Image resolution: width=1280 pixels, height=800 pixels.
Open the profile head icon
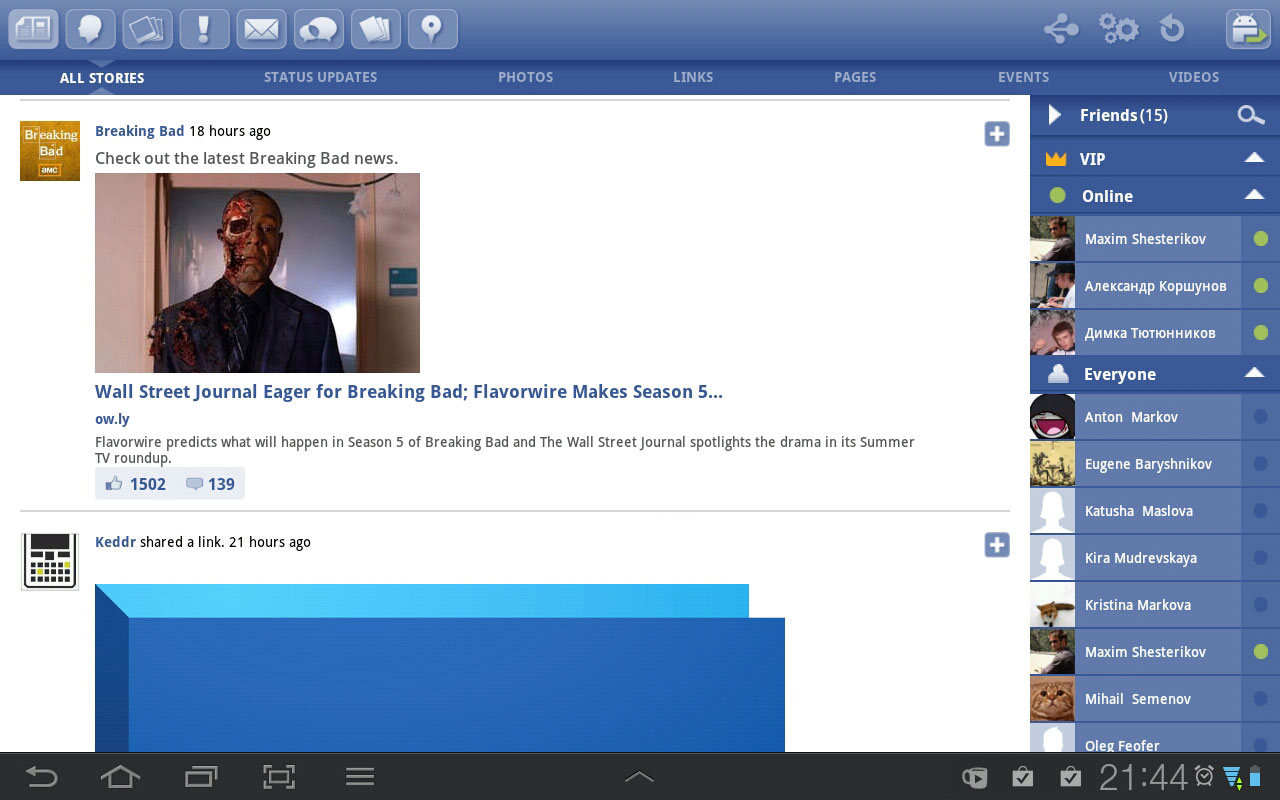pos(90,29)
